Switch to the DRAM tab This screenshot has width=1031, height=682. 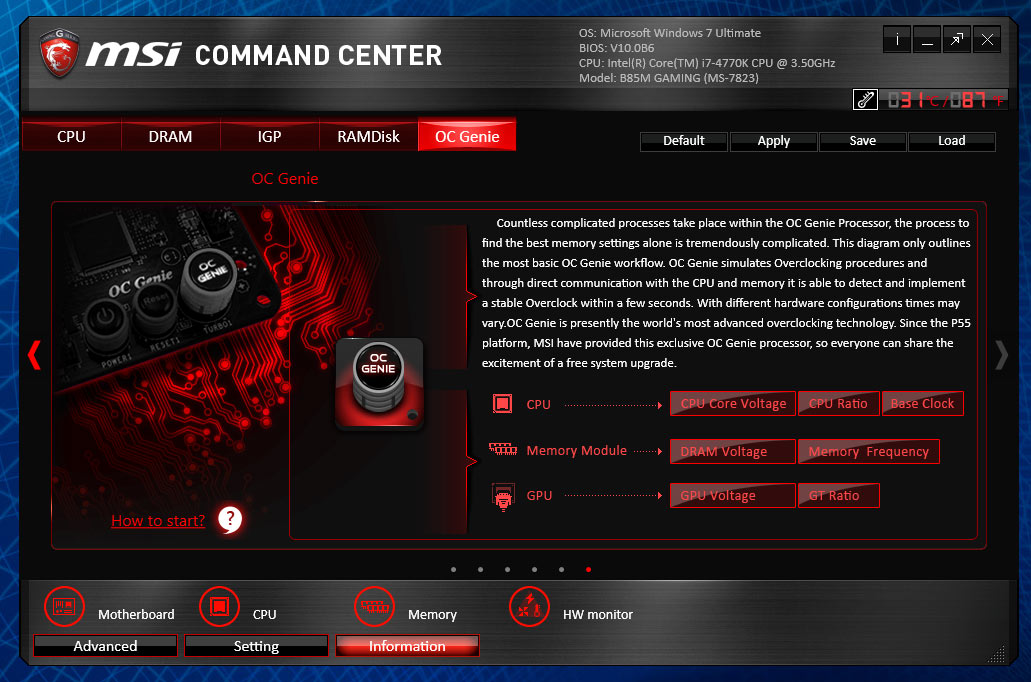[171, 136]
